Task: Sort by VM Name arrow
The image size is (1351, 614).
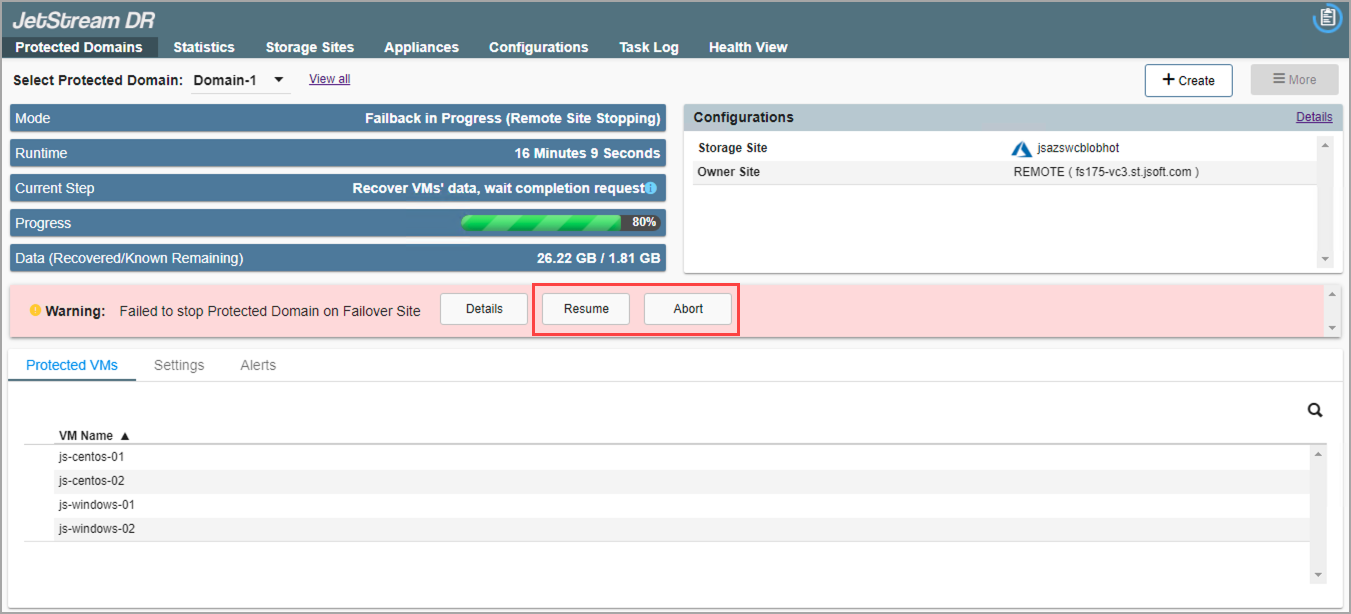Action: click(125, 436)
